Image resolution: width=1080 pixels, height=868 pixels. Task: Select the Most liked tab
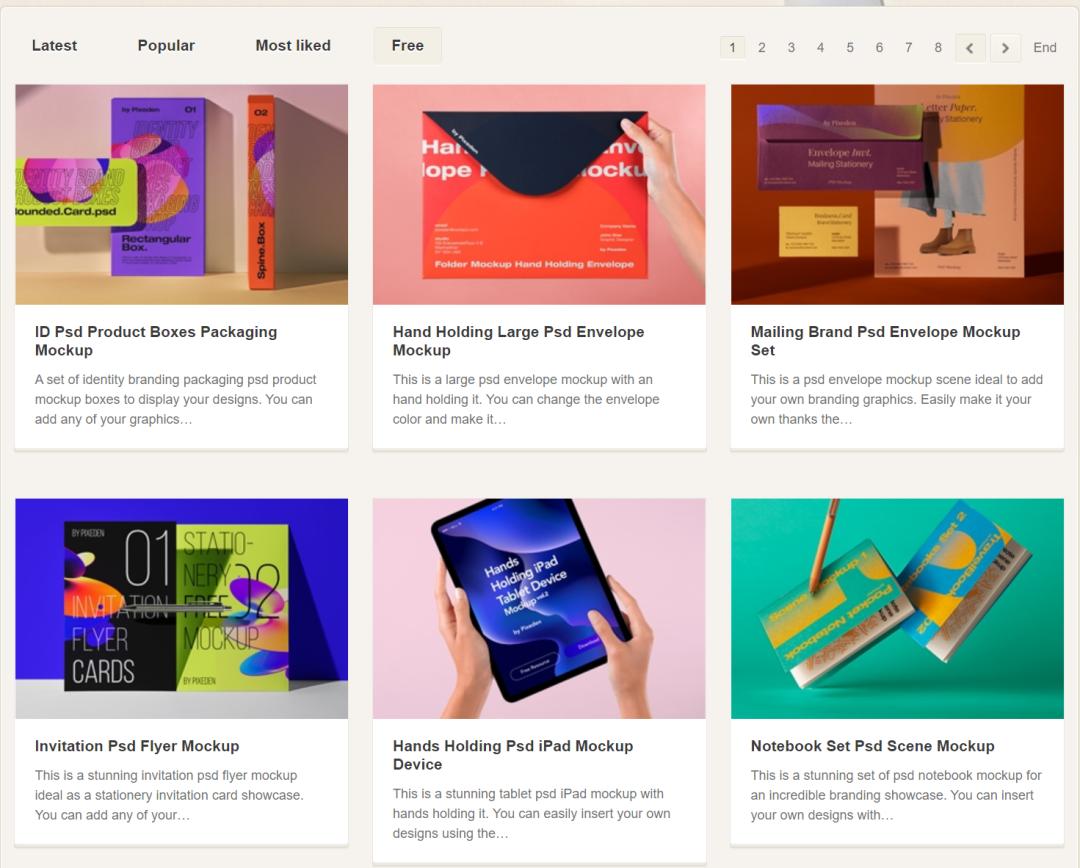point(293,45)
